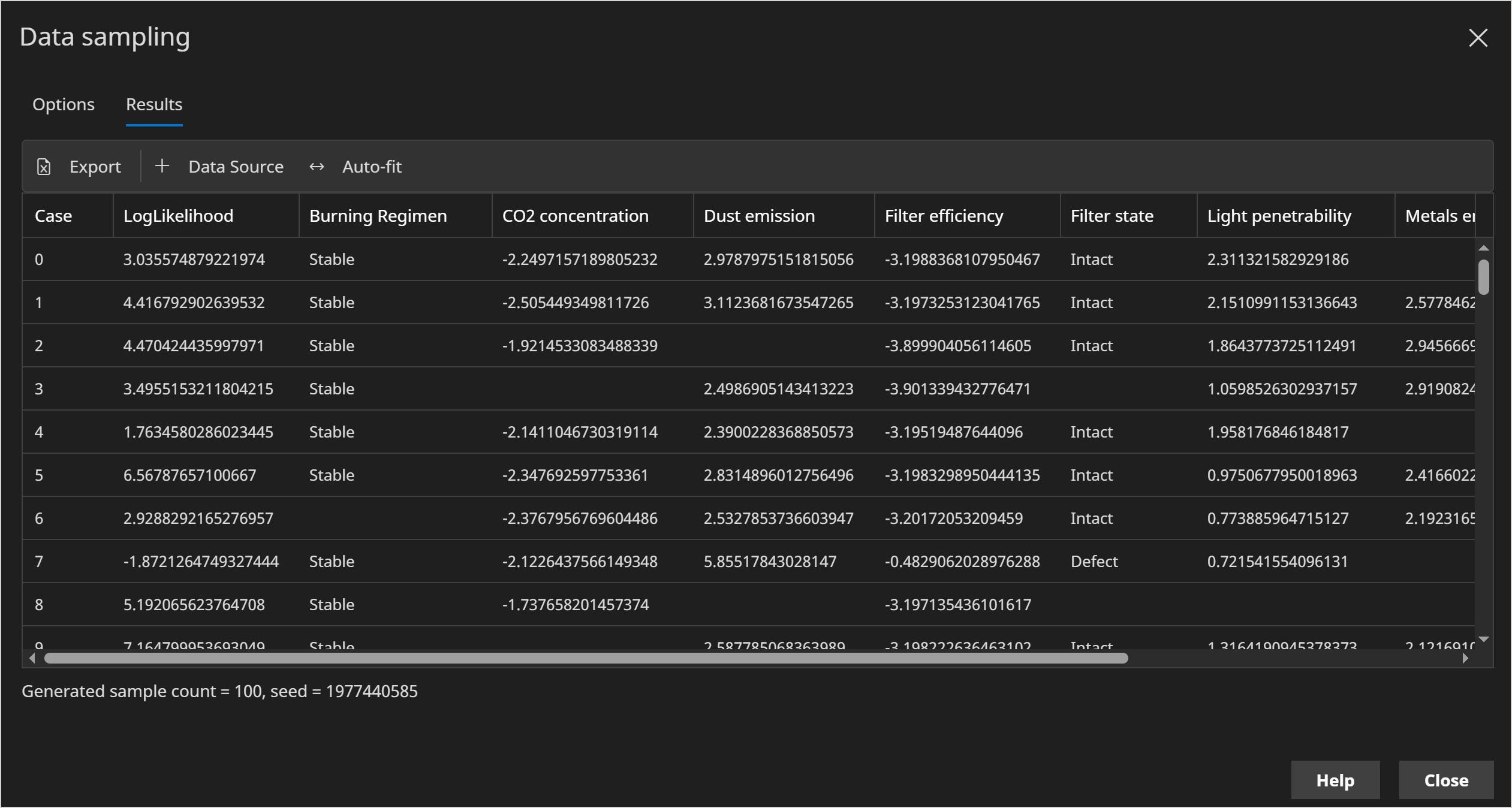Screen dimensions: 1512x808
Task: Click the Auto-fit double-arrow icon
Action: (317, 167)
